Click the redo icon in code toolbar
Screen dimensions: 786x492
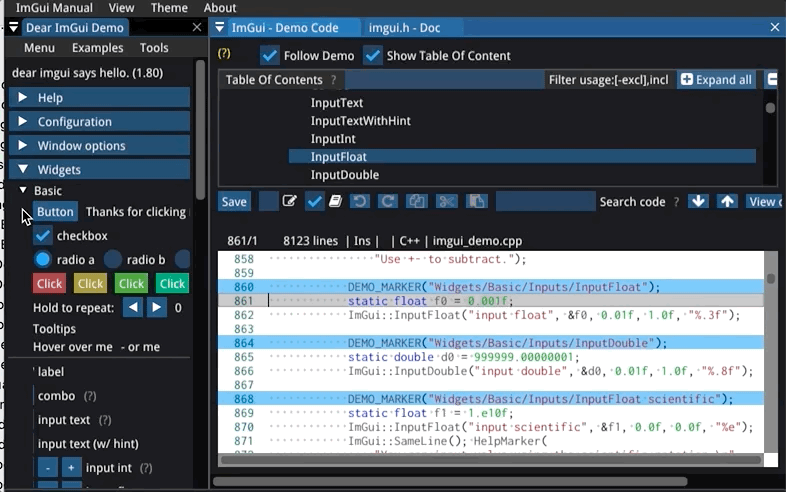[x=388, y=202]
